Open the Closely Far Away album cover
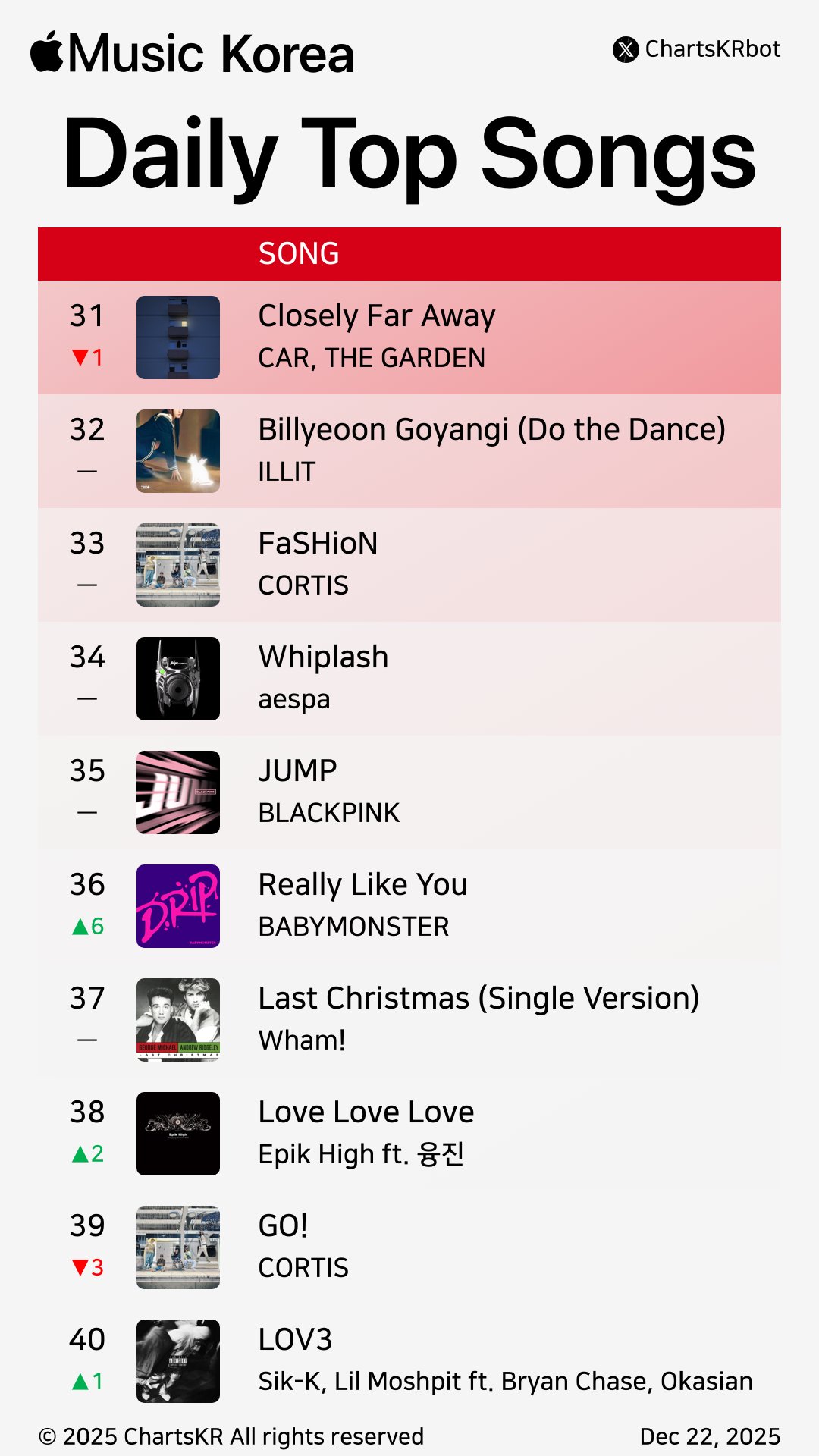Viewport: 819px width, 1456px height. pos(178,337)
